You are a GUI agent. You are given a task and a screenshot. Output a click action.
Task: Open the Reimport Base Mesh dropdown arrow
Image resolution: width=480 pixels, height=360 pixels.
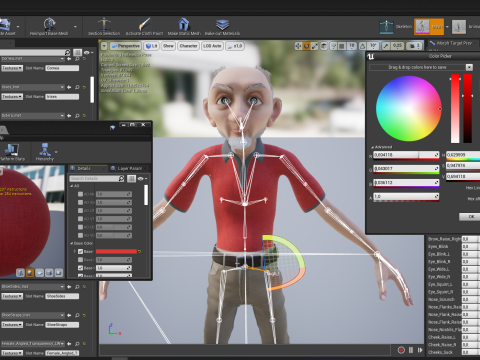(75, 26)
